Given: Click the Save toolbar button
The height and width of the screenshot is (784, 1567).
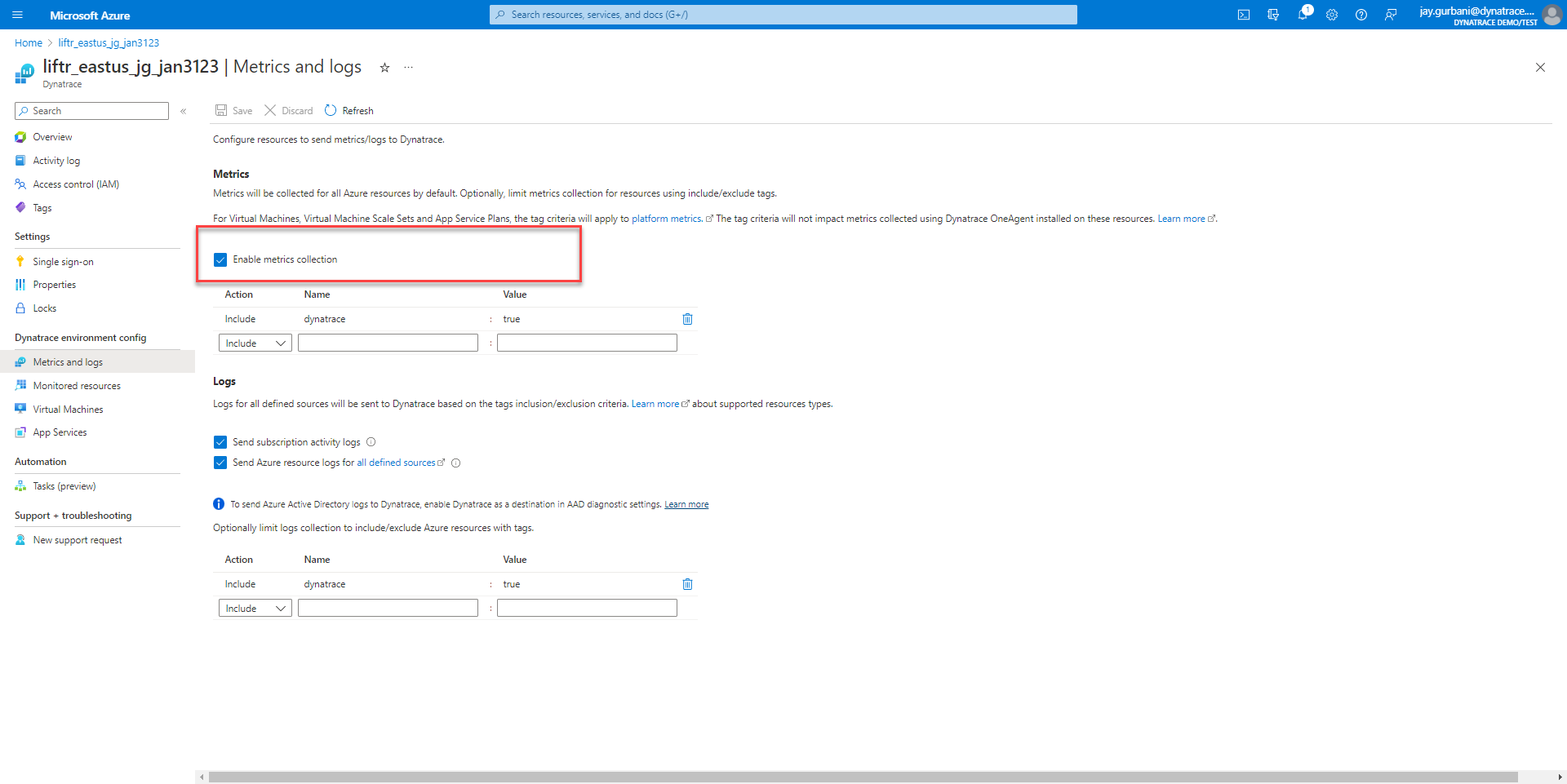Looking at the screenshot, I should pyautogui.click(x=233, y=111).
